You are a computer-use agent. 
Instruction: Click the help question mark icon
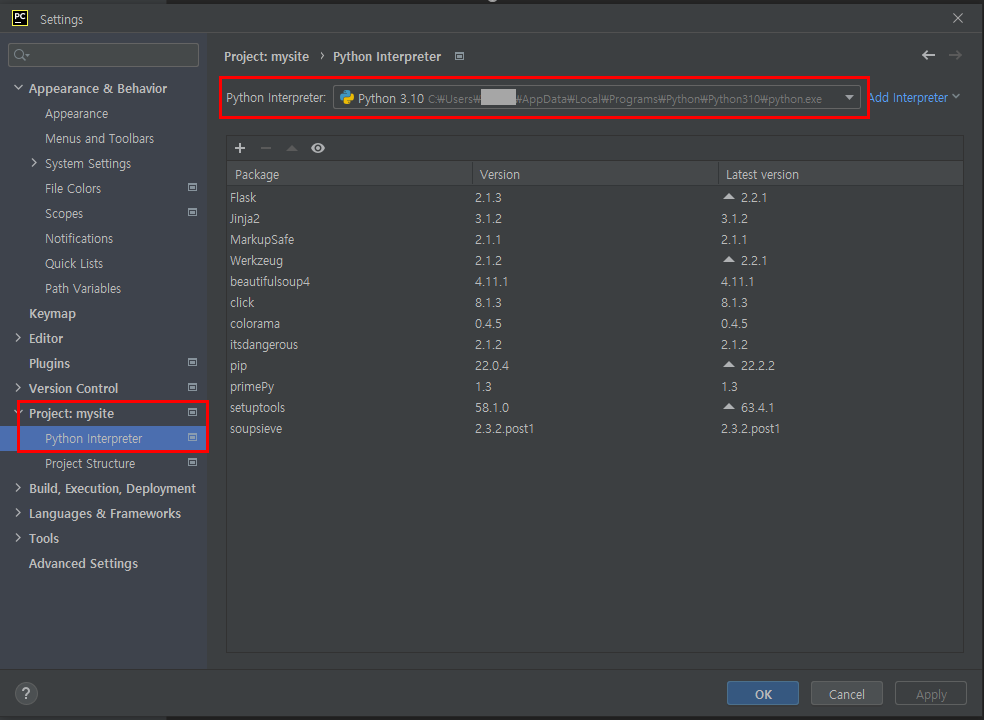pos(26,694)
